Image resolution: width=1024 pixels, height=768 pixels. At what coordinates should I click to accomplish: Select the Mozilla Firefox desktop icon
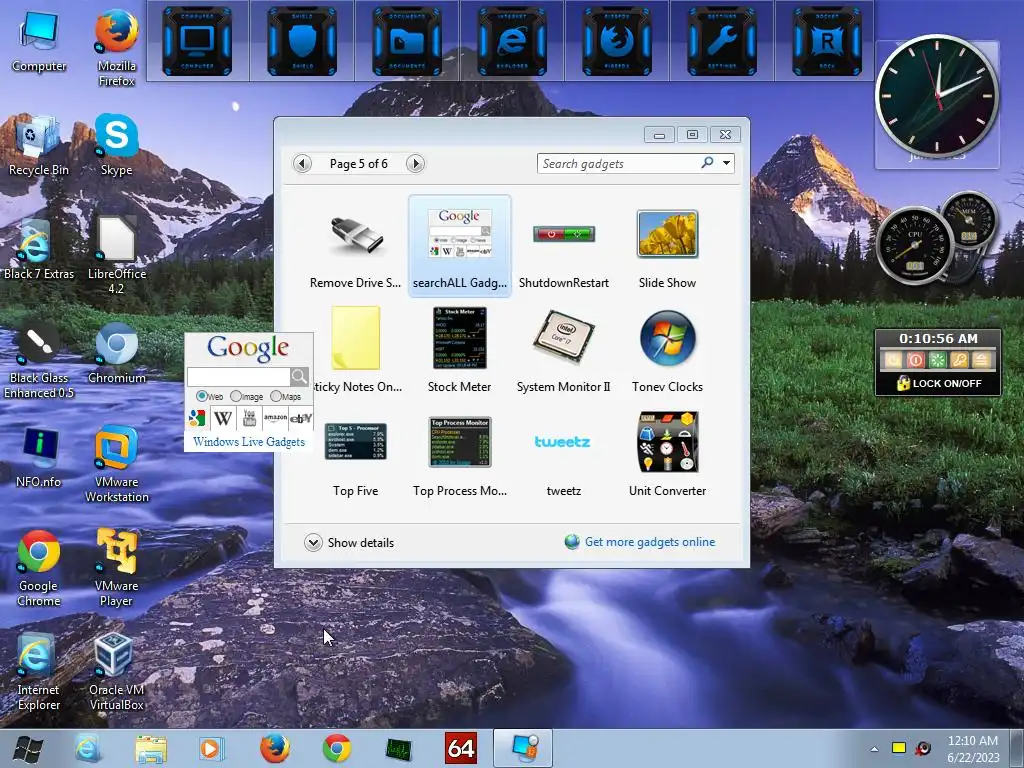116,48
